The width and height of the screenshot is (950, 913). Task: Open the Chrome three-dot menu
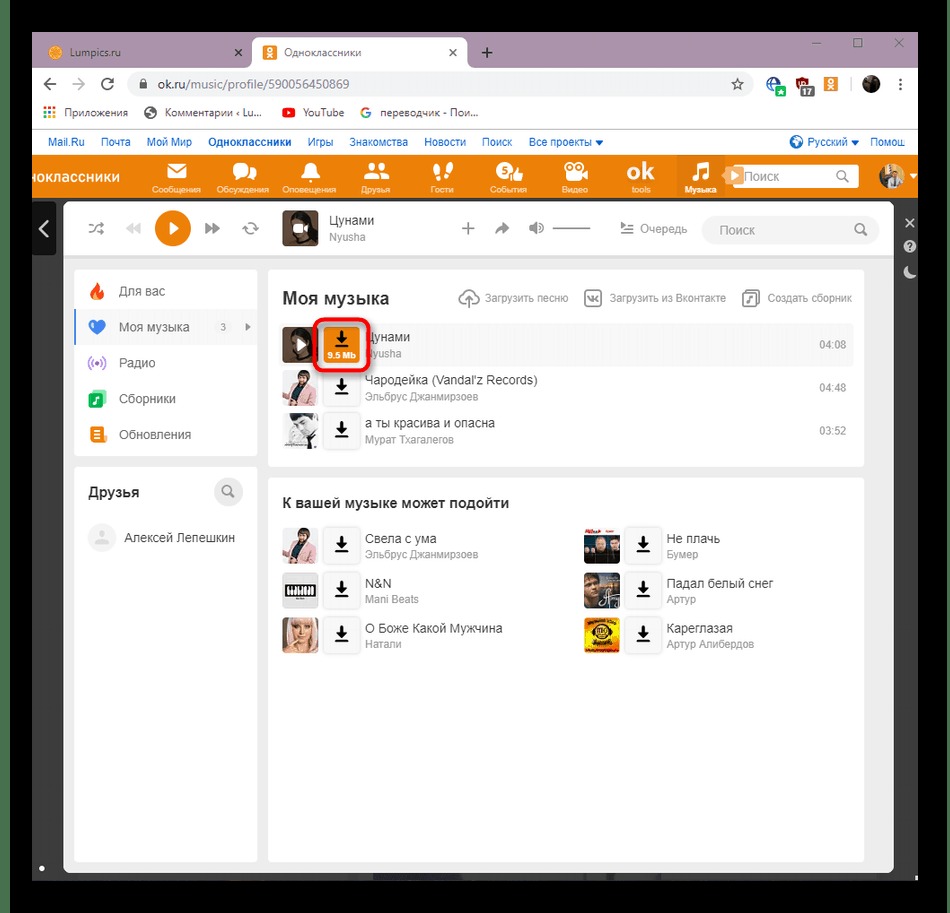(x=900, y=84)
